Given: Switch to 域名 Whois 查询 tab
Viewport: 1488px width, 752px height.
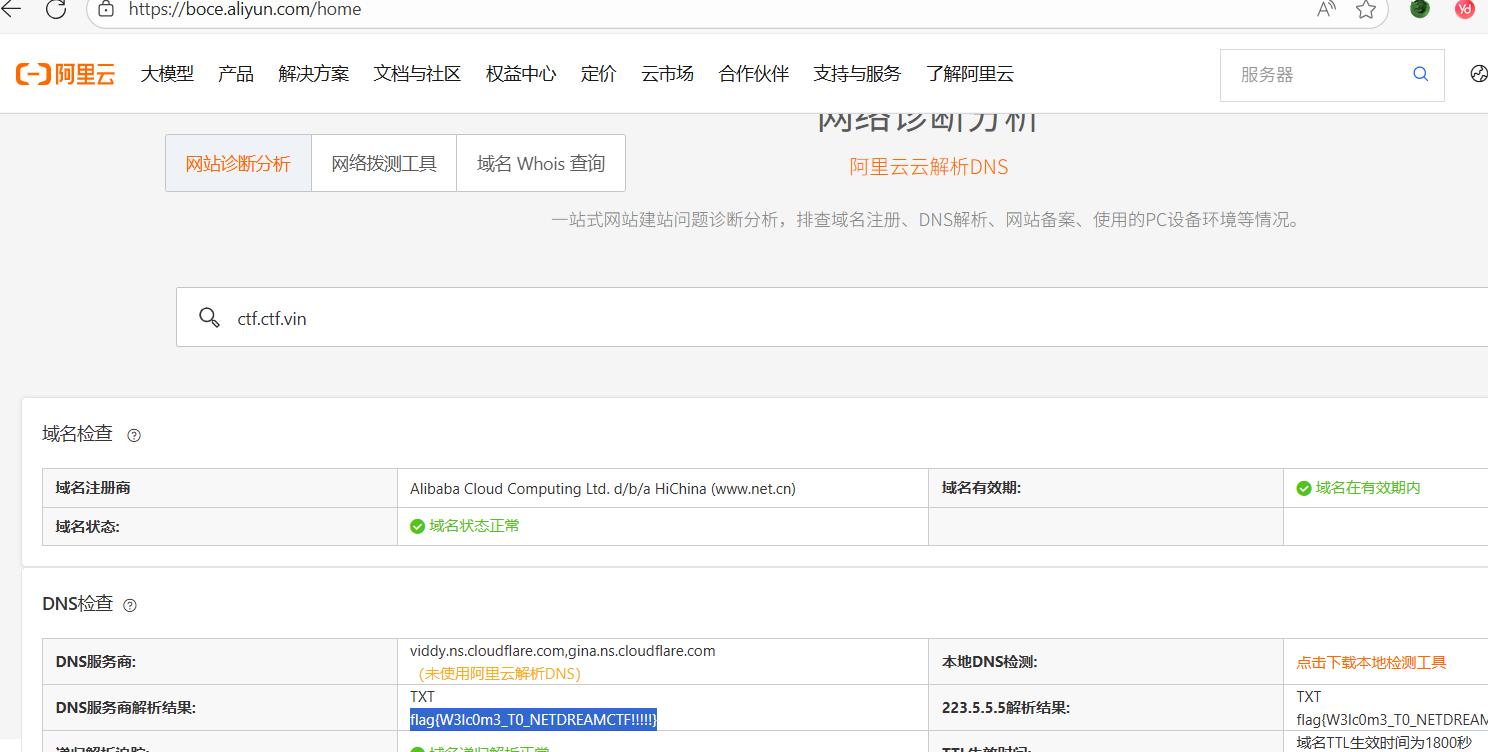Looking at the screenshot, I should click(541, 163).
